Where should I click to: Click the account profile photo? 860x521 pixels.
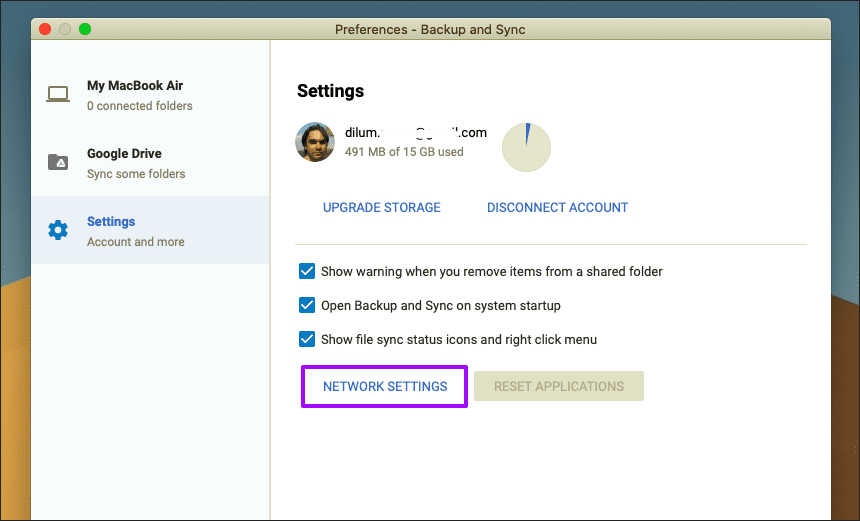pyautogui.click(x=315, y=142)
